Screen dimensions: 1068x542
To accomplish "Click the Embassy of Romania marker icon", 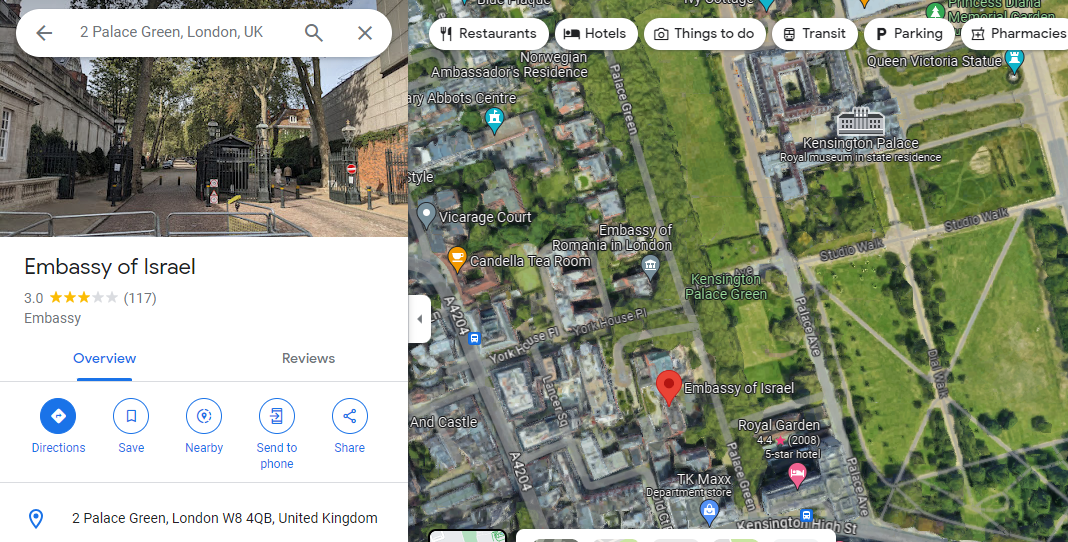I will [x=650, y=265].
